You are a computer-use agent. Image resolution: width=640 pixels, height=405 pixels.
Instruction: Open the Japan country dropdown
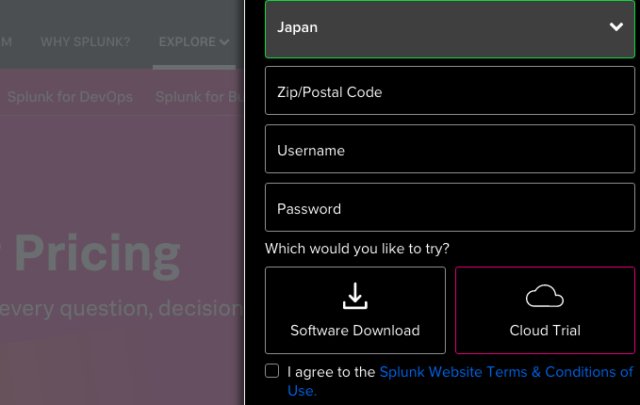(x=450, y=28)
